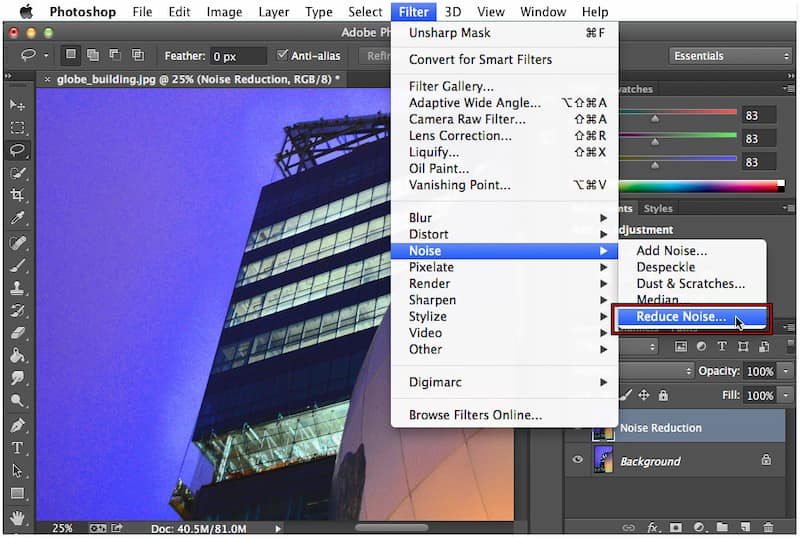Select the Horizontal Type tool
The image size is (800, 538).
pos(17,448)
